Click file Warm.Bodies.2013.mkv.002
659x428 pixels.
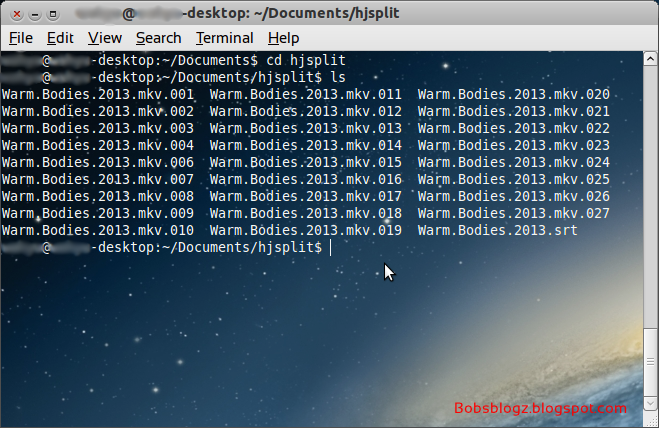tap(98, 111)
